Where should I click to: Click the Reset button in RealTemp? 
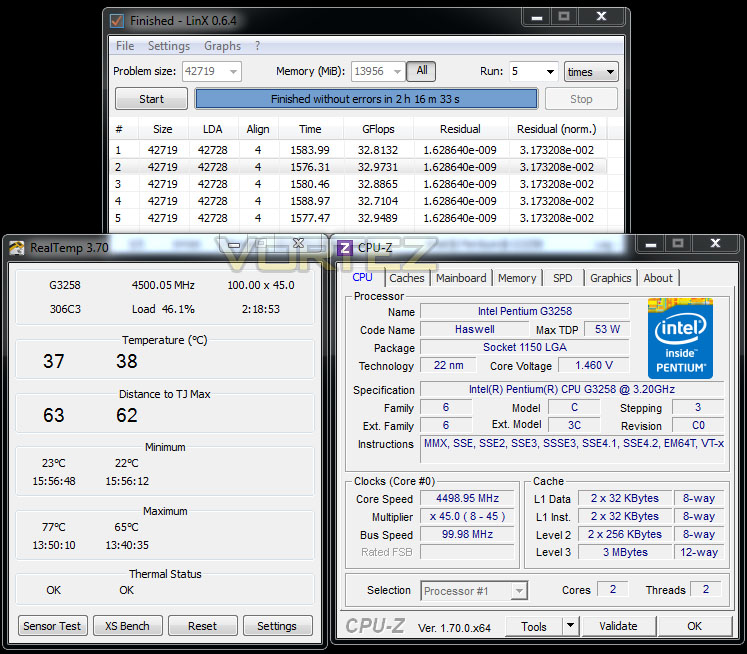click(x=202, y=626)
